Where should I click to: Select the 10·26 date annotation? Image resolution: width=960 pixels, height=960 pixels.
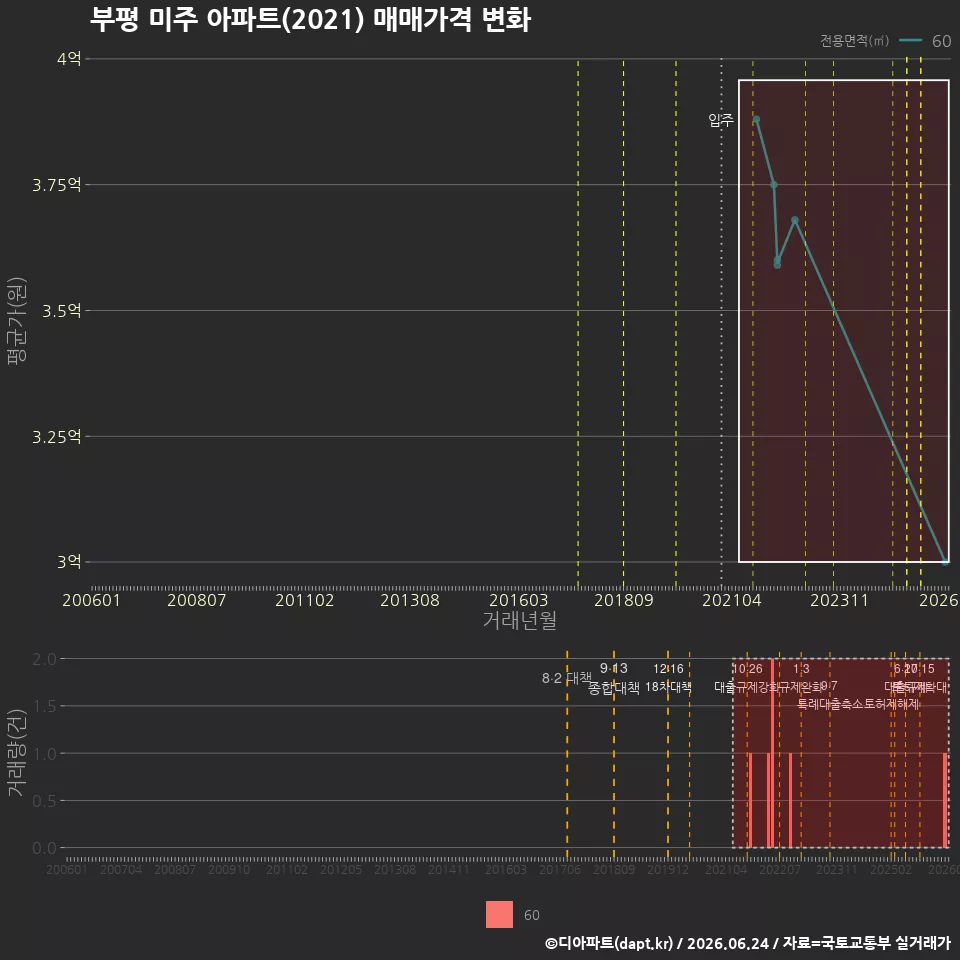(x=748, y=669)
